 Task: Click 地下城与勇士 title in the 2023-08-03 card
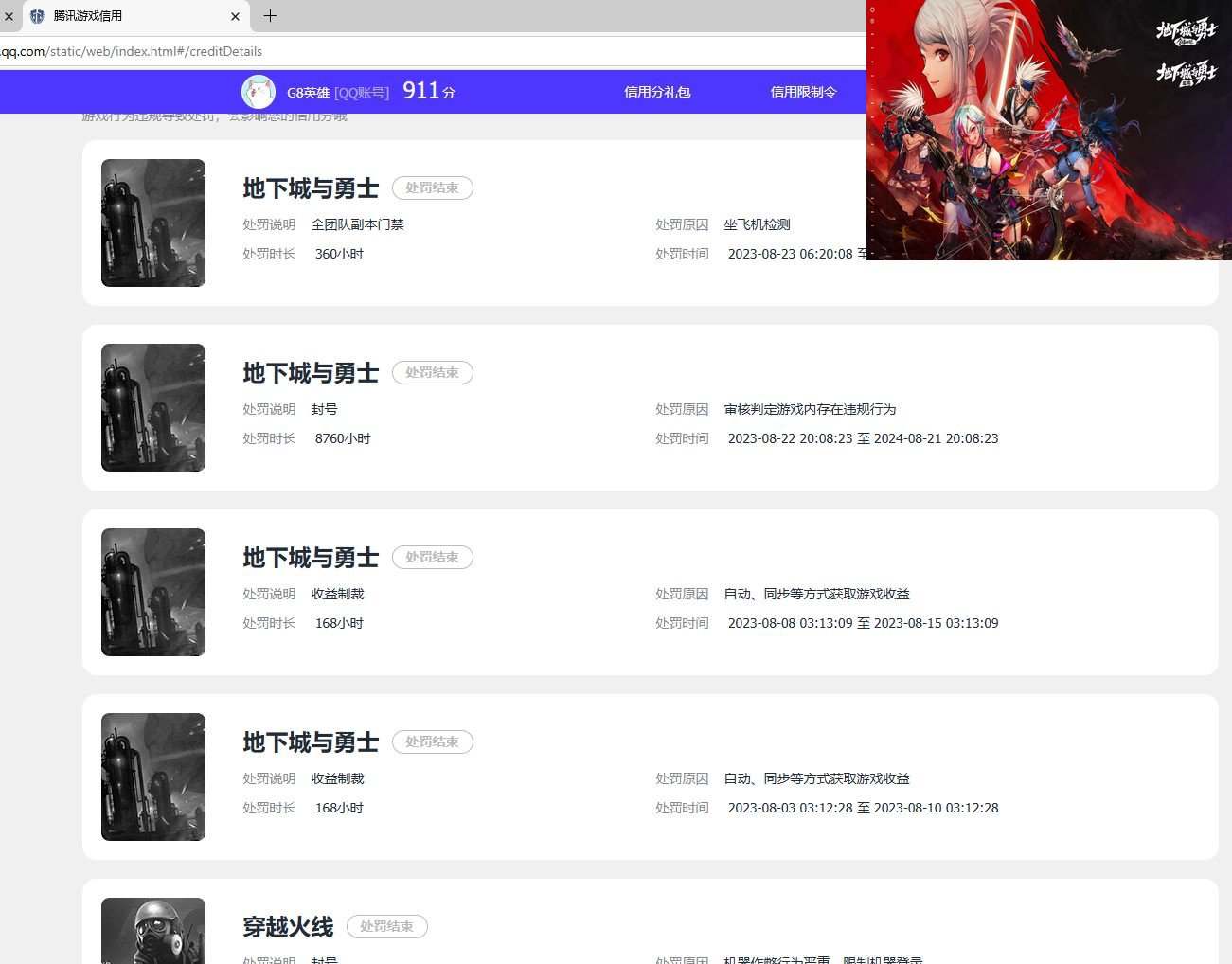click(x=311, y=742)
